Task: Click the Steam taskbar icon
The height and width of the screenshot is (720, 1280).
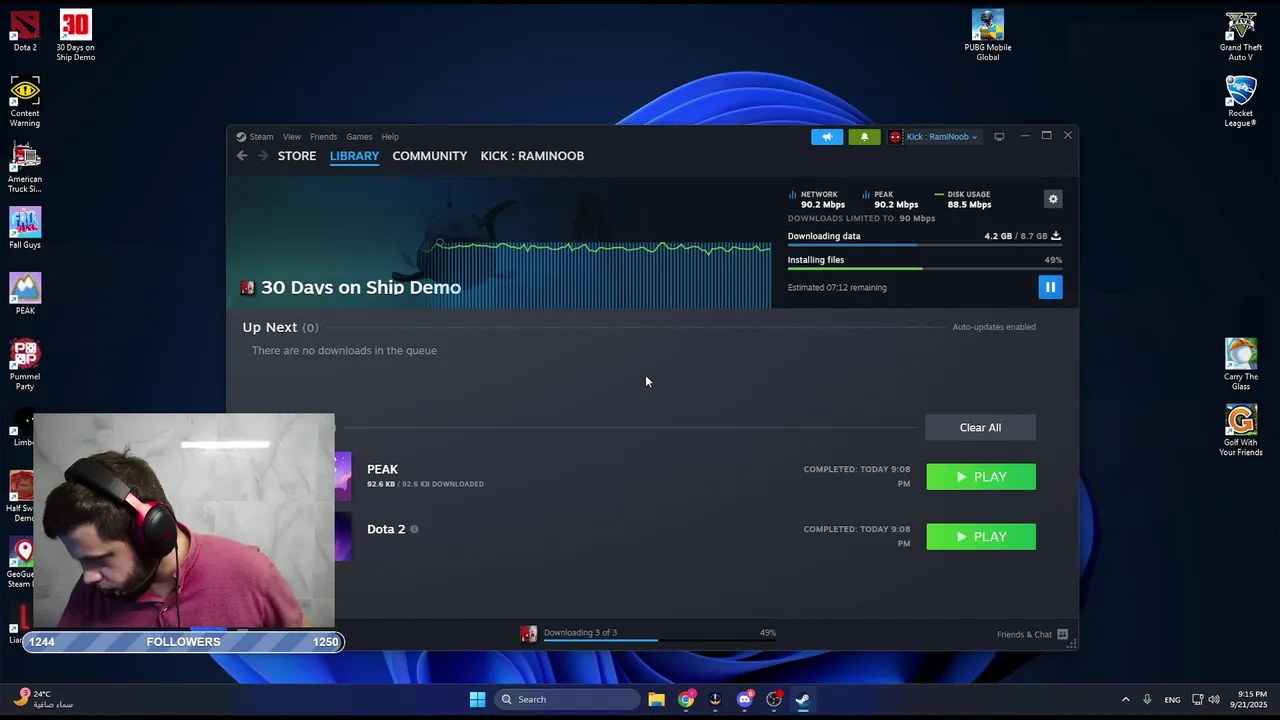Action: tap(802, 699)
